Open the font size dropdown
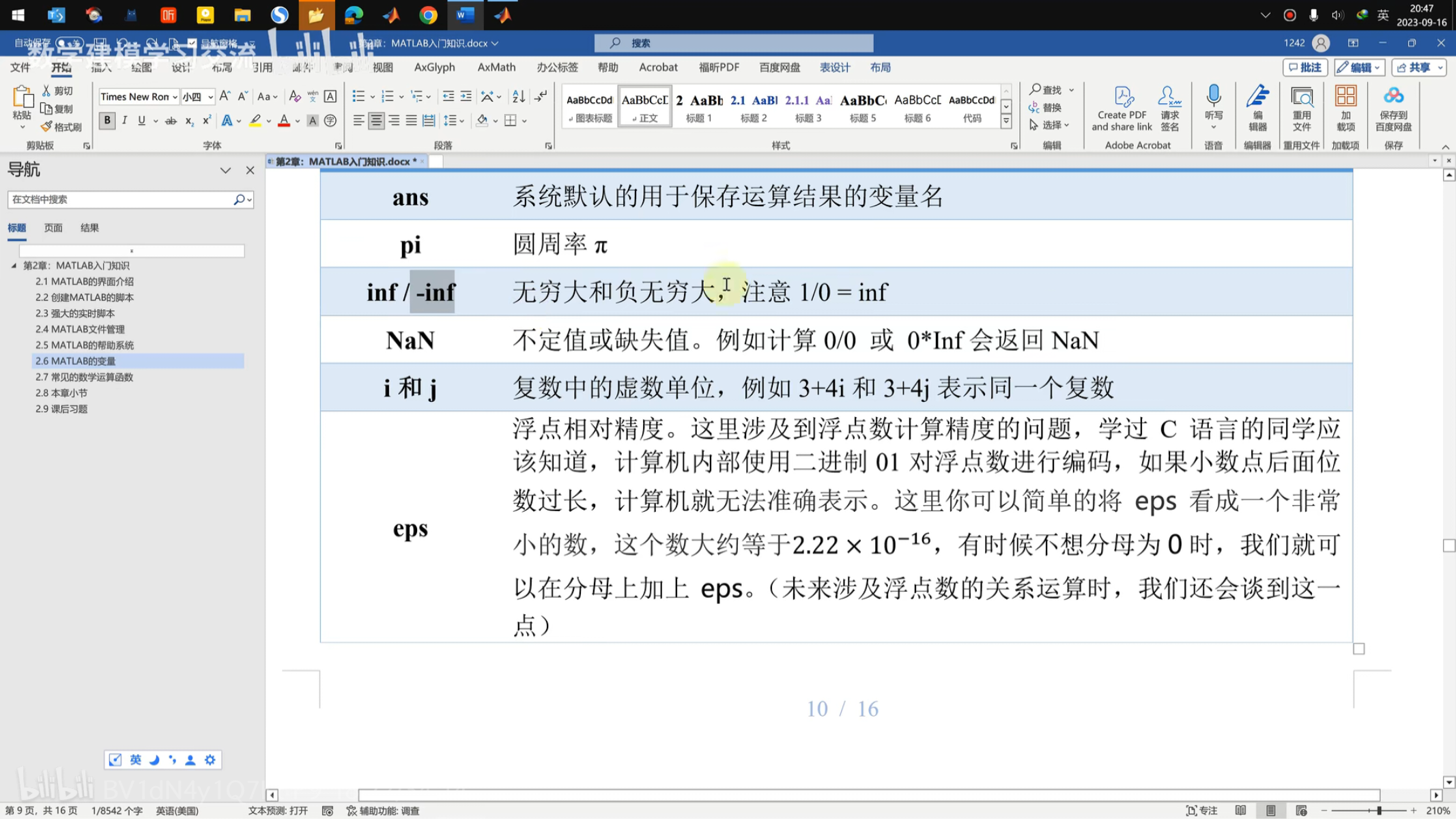The width and height of the screenshot is (1456, 819). [x=210, y=97]
